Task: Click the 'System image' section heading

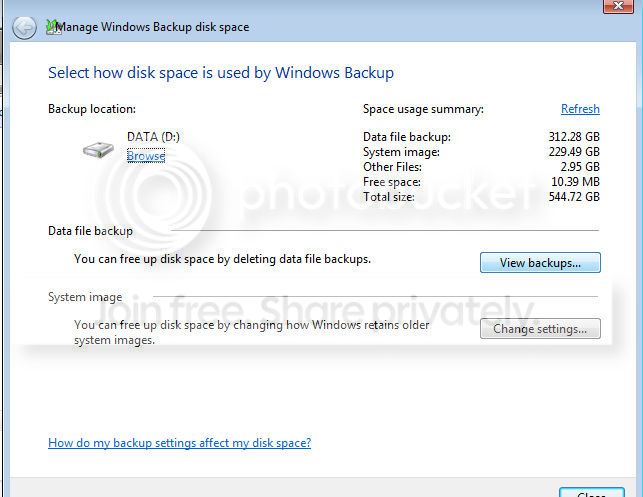Action: click(x=85, y=297)
